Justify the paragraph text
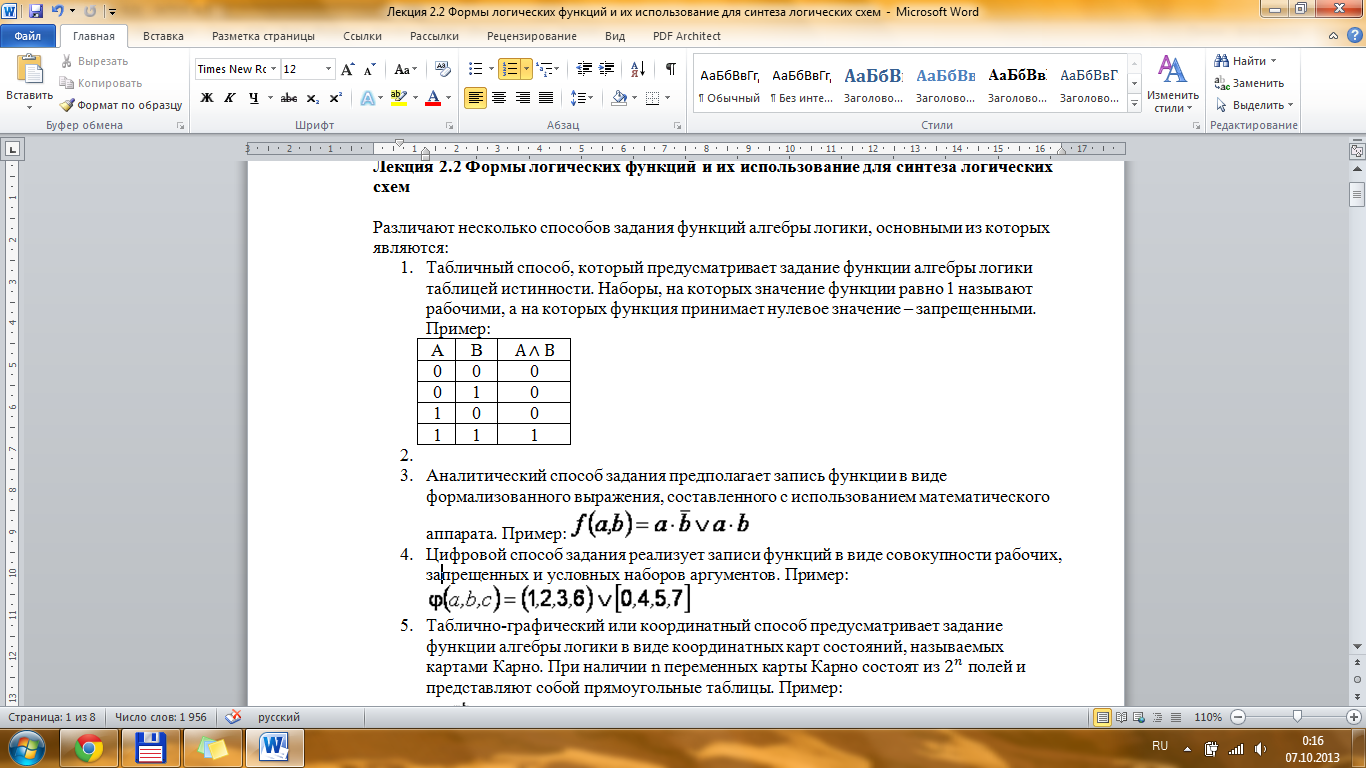This screenshot has height=768, width=1366. [546, 97]
